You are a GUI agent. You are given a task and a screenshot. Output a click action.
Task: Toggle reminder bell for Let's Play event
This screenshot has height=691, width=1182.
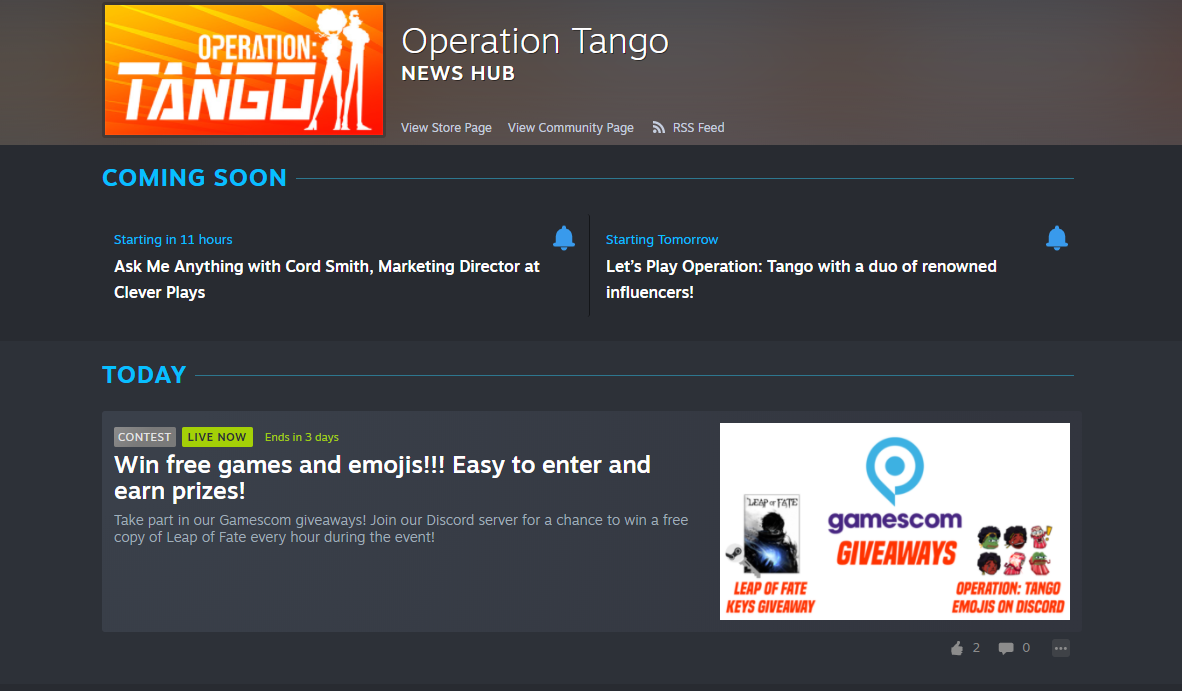point(1057,238)
